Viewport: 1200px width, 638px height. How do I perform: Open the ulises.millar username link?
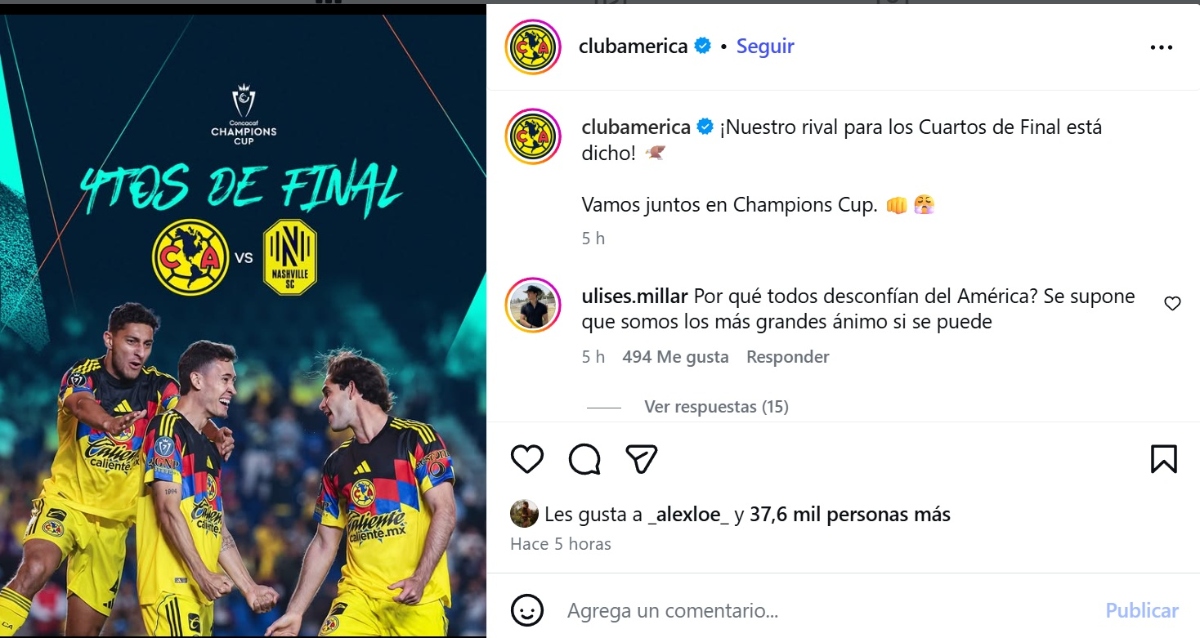pos(634,296)
